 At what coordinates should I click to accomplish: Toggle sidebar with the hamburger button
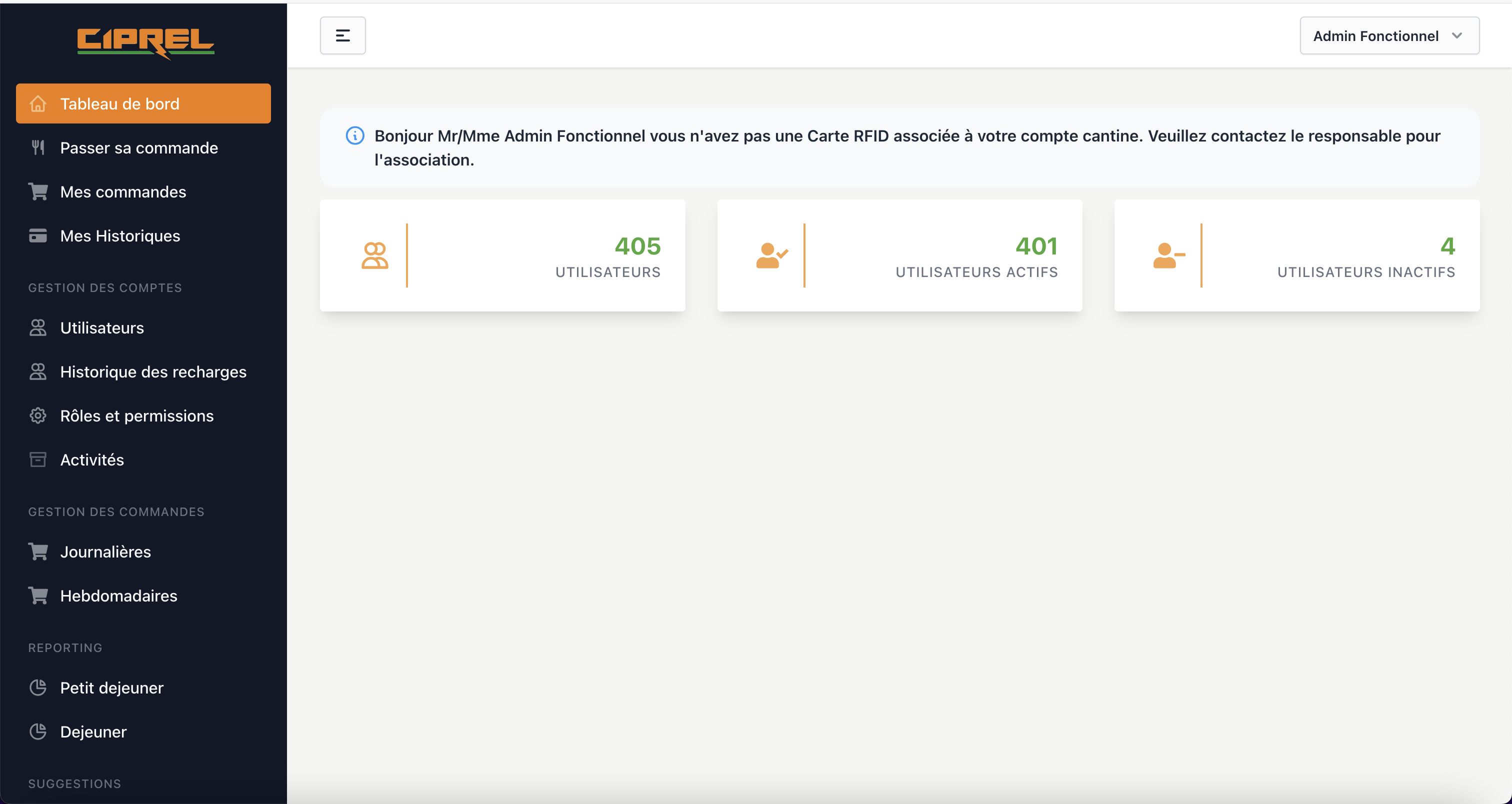coord(342,36)
